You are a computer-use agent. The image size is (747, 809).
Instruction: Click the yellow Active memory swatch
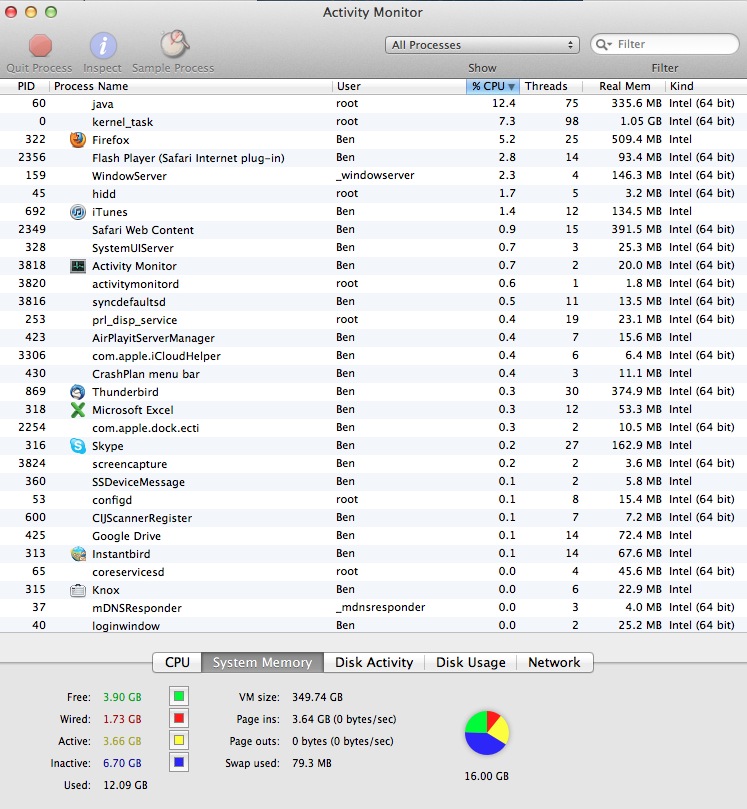pyautogui.click(x=179, y=740)
